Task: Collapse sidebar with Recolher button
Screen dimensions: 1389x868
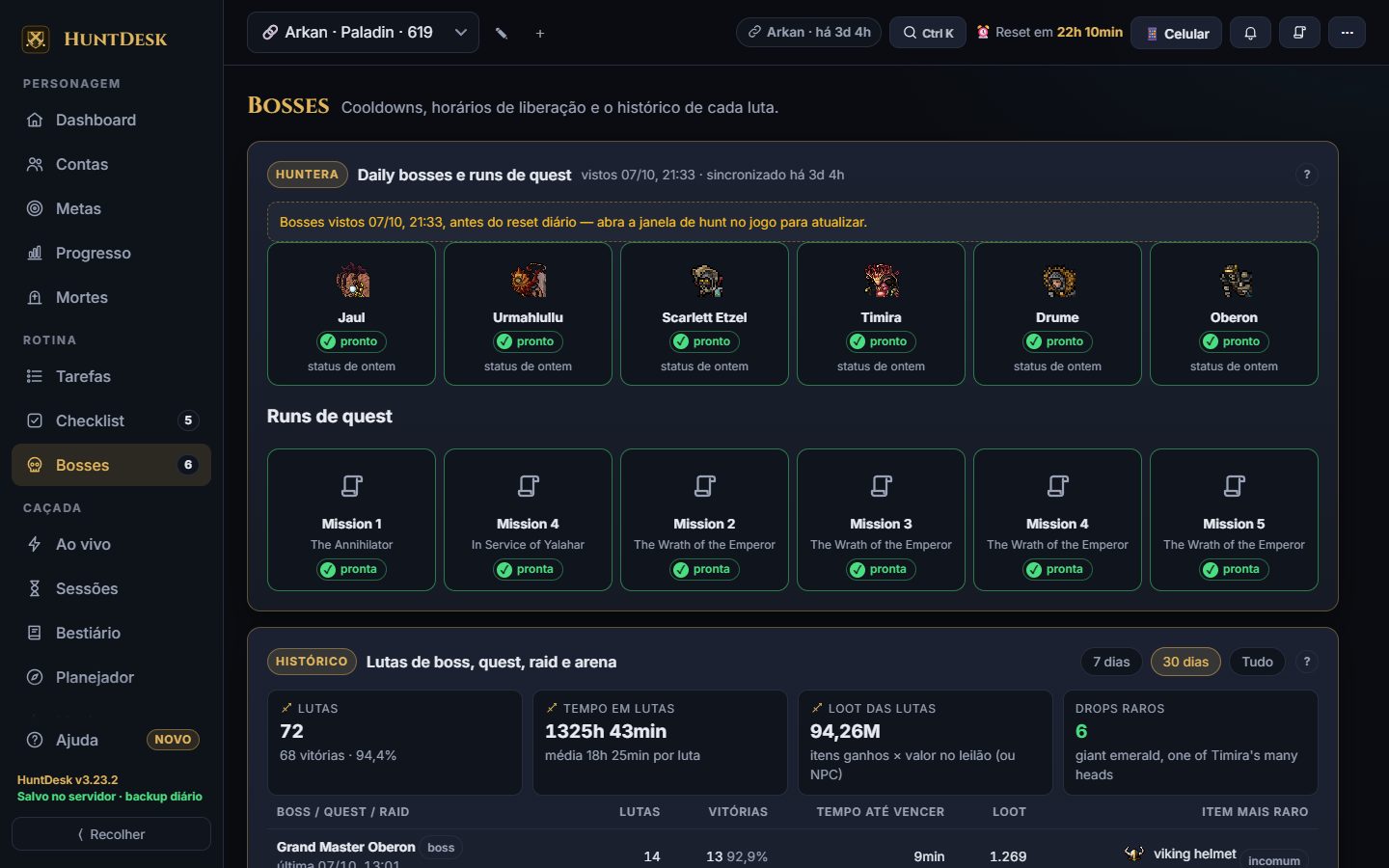Action: tap(111, 834)
